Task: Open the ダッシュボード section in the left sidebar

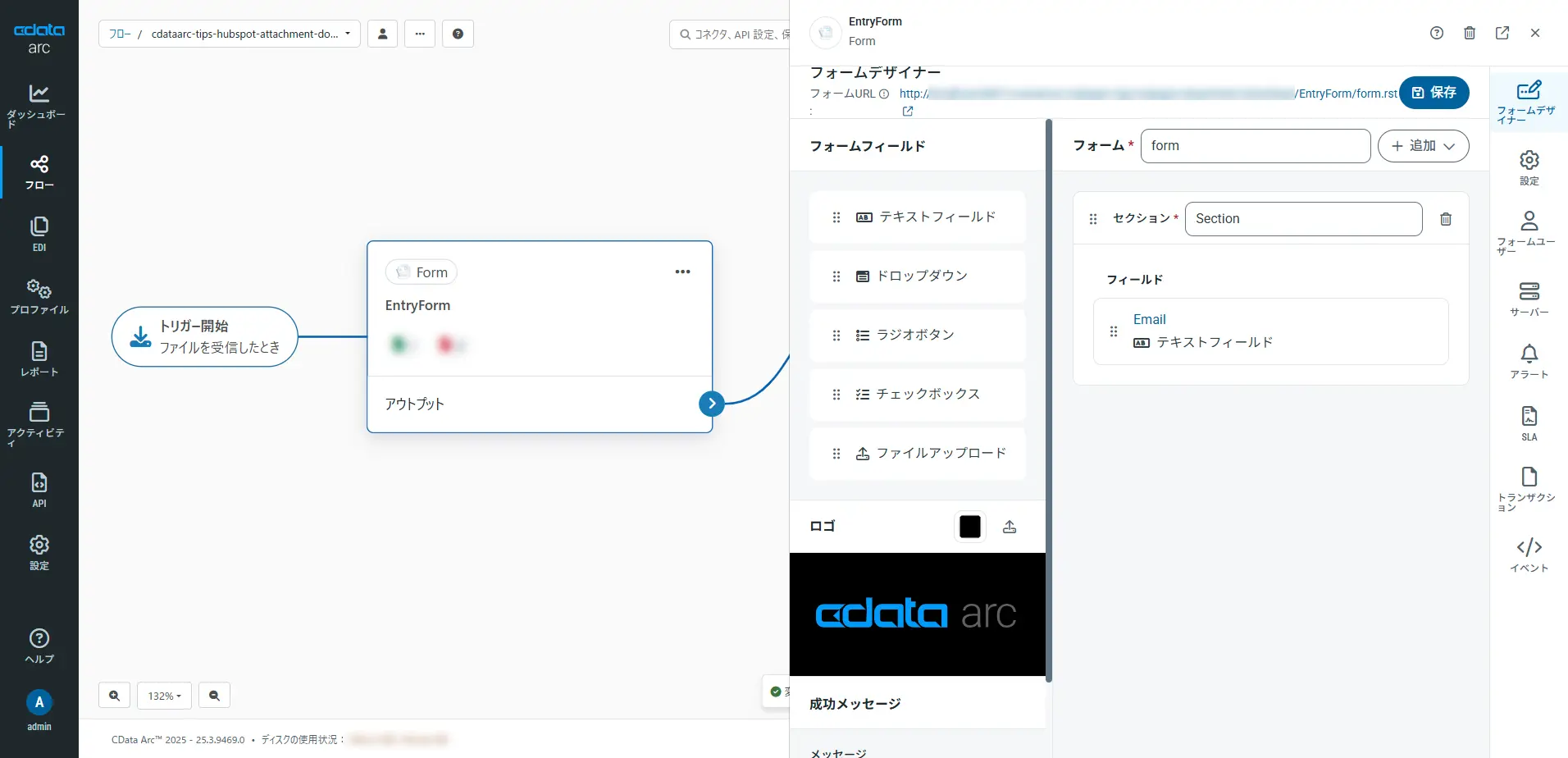Action: pyautogui.click(x=39, y=103)
